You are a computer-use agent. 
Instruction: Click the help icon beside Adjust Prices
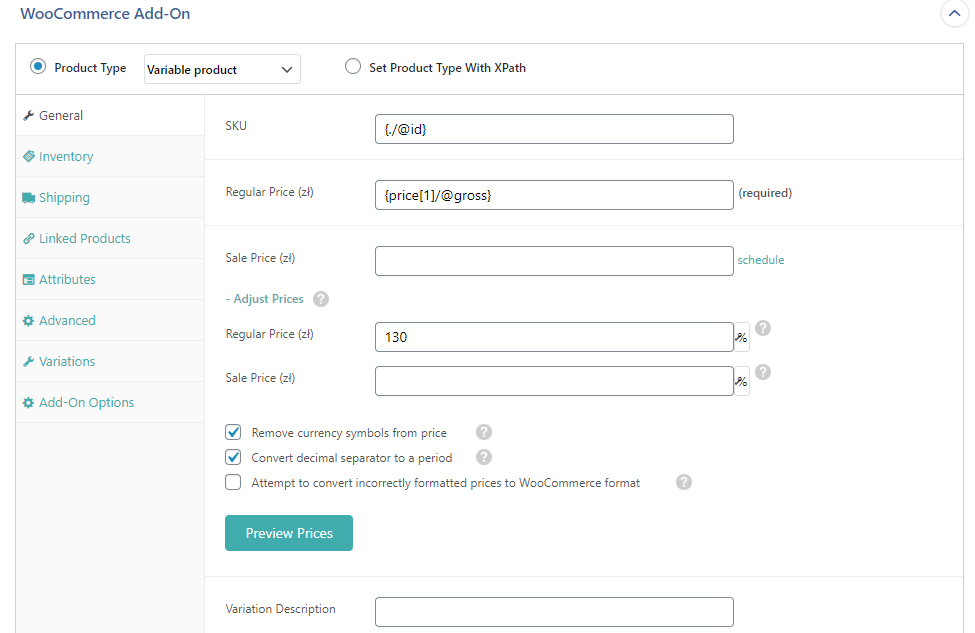321,299
